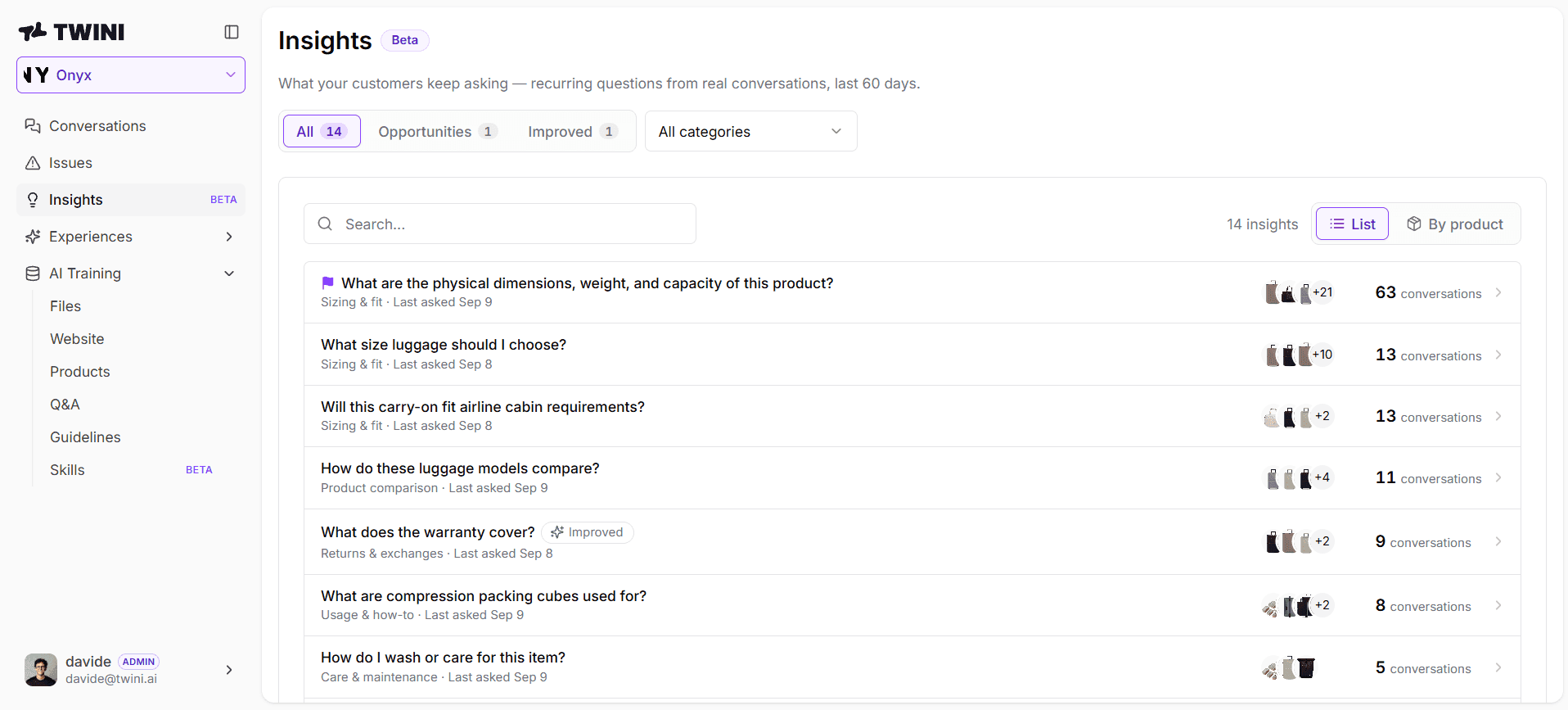Viewport: 1568px width, 710px height.
Task: Switch to By product view
Action: pyautogui.click(x=1455, y=224)
